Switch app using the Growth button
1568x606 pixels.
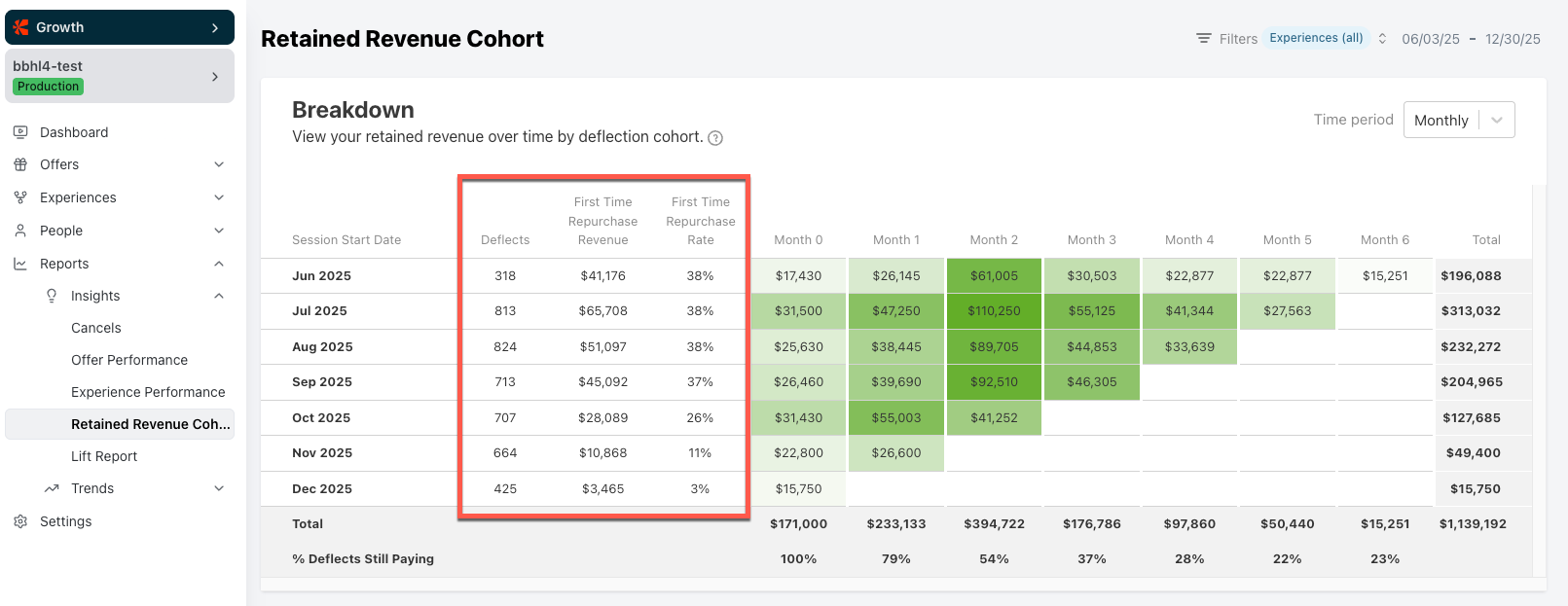pyautogui.click(x=120, y=27)
